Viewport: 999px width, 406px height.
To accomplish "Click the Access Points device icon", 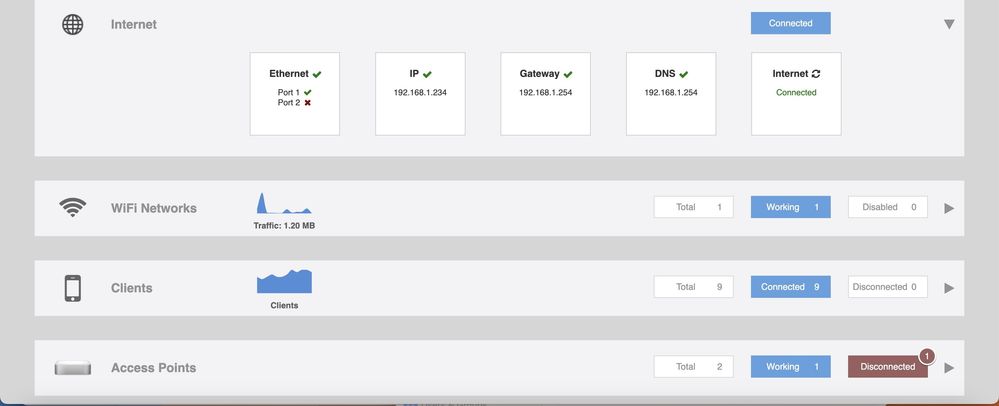I will click(x=72, y=368).
